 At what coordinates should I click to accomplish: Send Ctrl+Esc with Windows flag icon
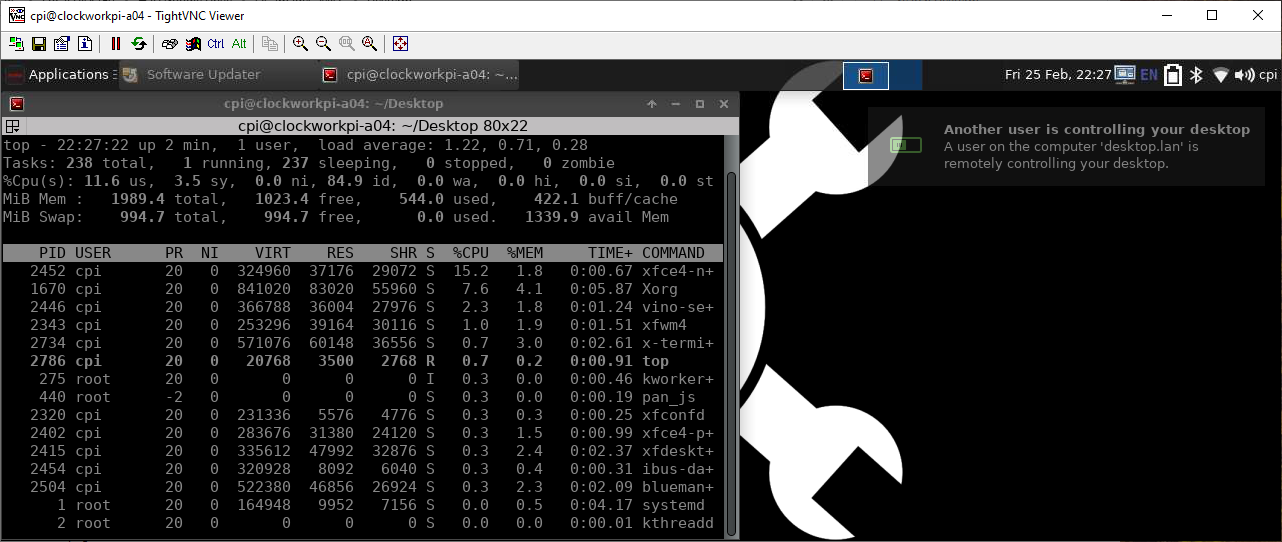(x=193, y=44)
